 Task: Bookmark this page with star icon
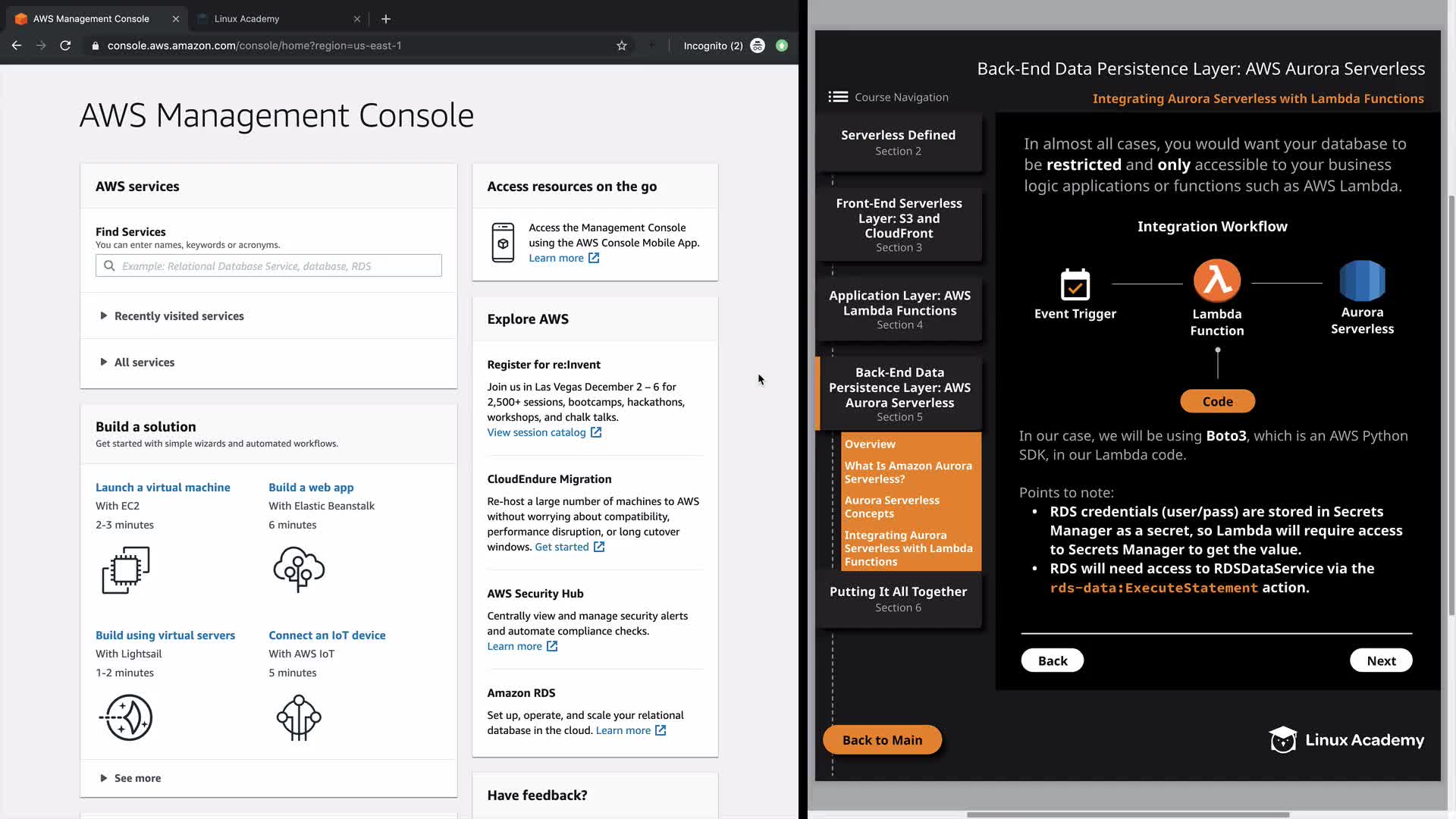tap(622, 45)
